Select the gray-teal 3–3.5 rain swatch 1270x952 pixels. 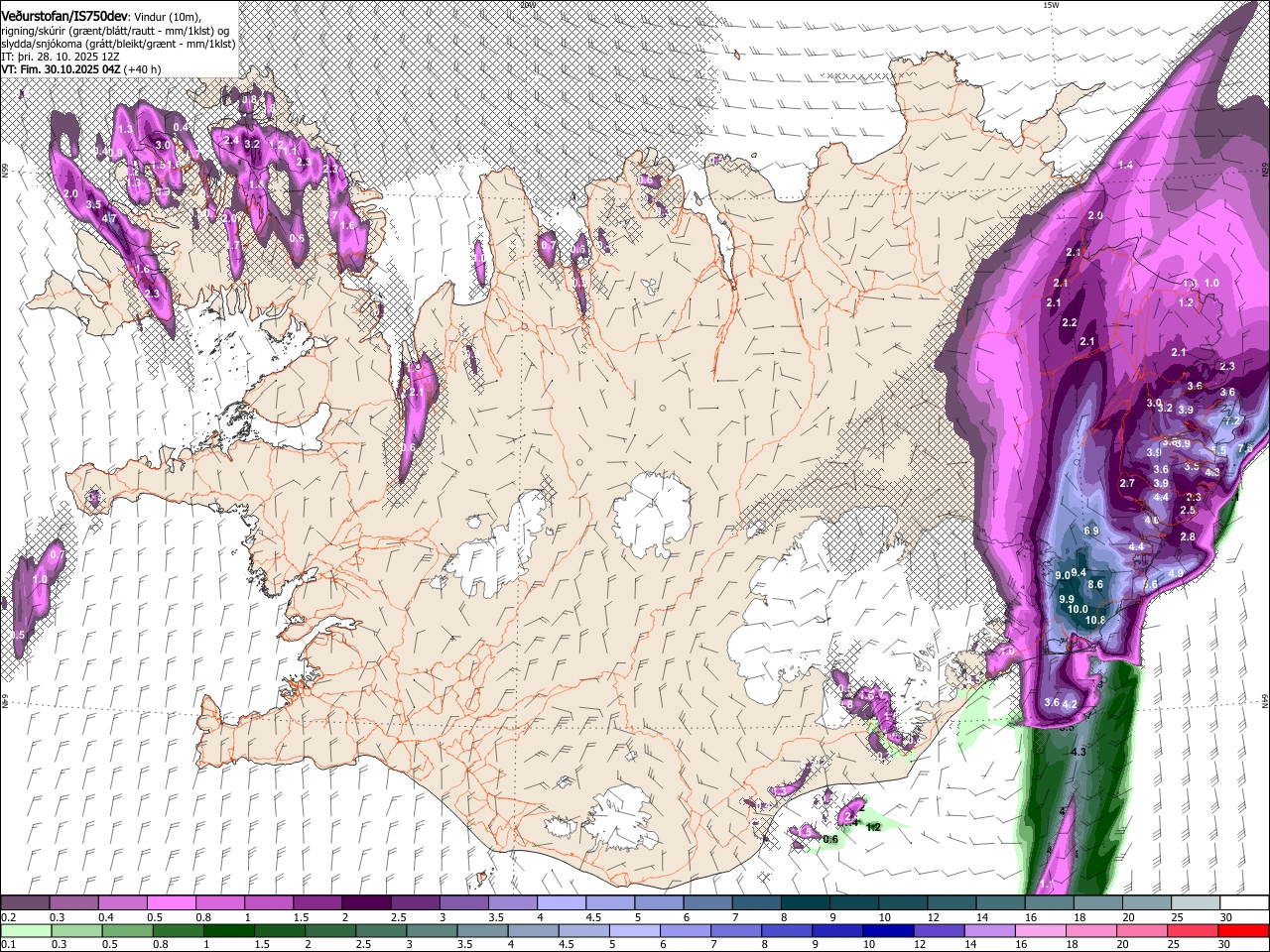click(432, 931)
